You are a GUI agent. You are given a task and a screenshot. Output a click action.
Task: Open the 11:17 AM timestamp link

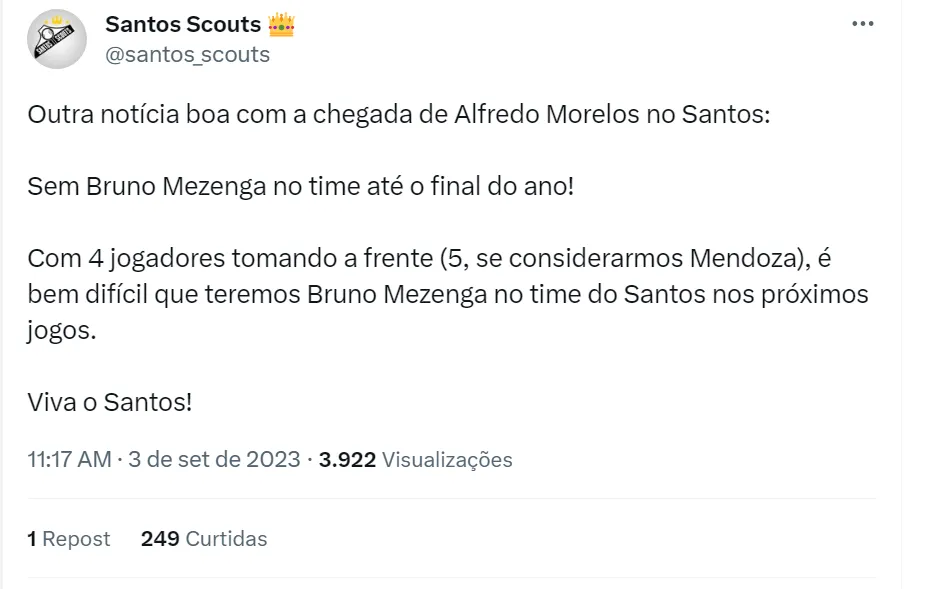pos(69,460)
